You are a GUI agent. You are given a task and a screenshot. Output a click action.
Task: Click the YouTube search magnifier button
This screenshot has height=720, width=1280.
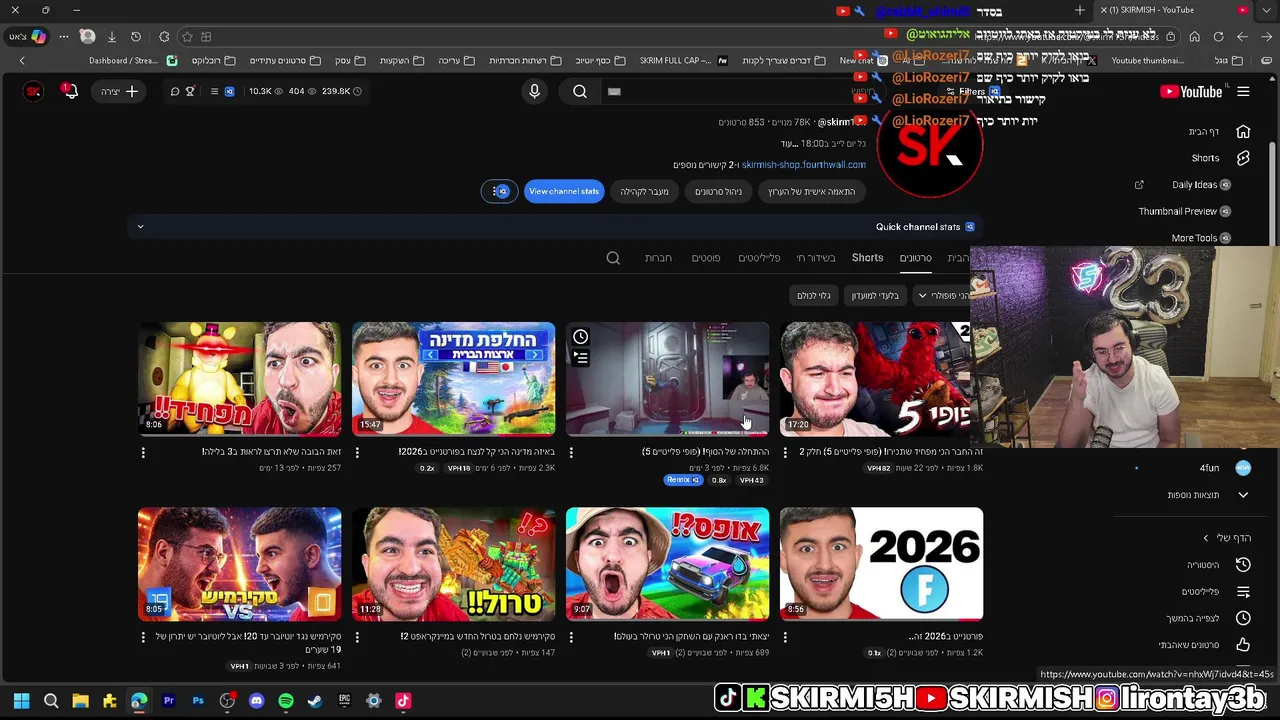(x=580, y=91)
